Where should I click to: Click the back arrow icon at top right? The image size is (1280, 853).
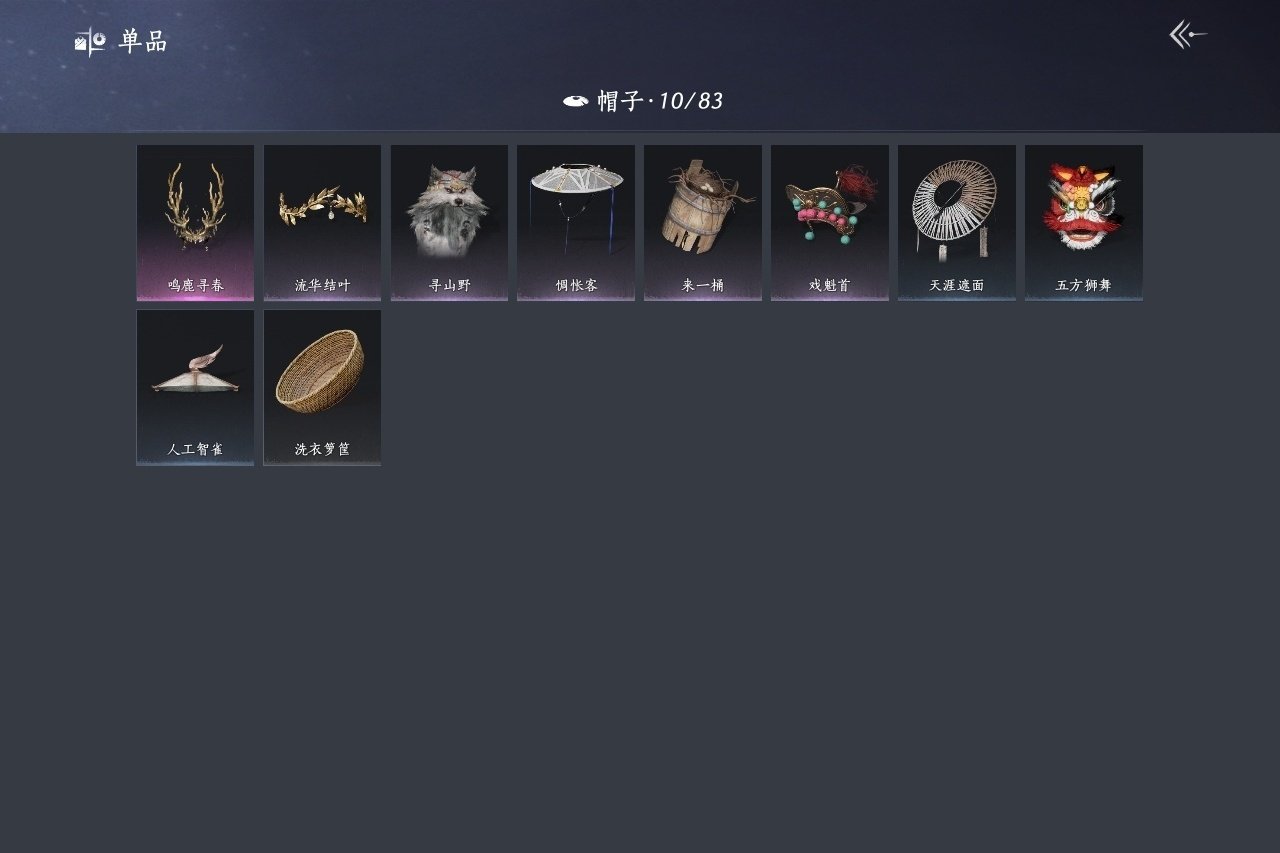coord(1188,35)
